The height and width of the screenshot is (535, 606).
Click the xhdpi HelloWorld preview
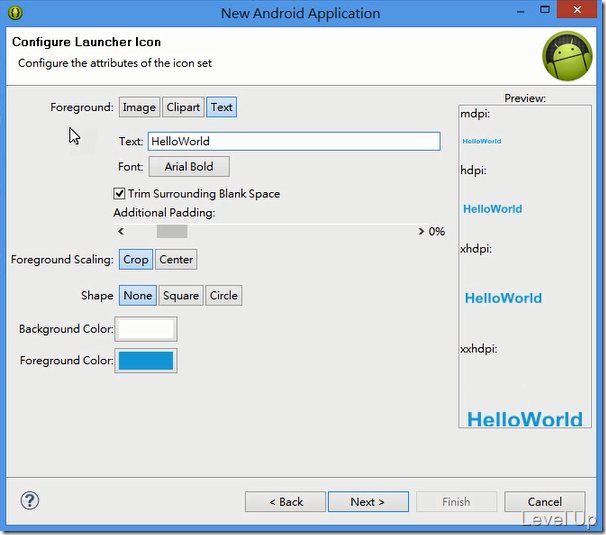click(x=503, y=298)
